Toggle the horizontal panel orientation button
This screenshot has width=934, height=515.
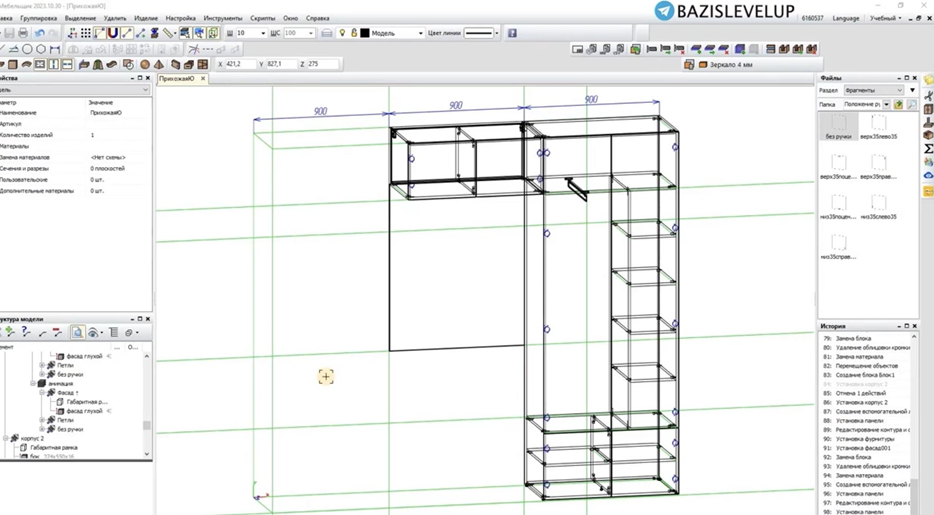click(x=67, y=64)
